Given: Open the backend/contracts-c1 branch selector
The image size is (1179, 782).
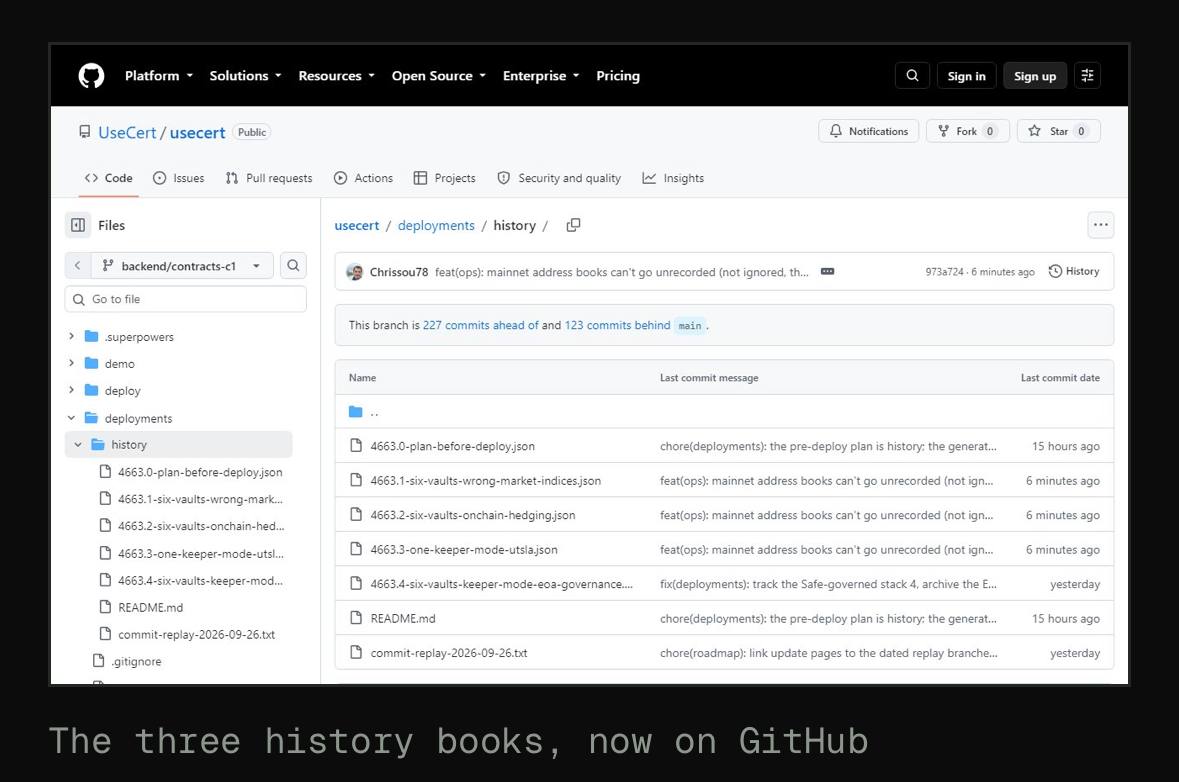Looking at the screenshot, I should 182,265.
